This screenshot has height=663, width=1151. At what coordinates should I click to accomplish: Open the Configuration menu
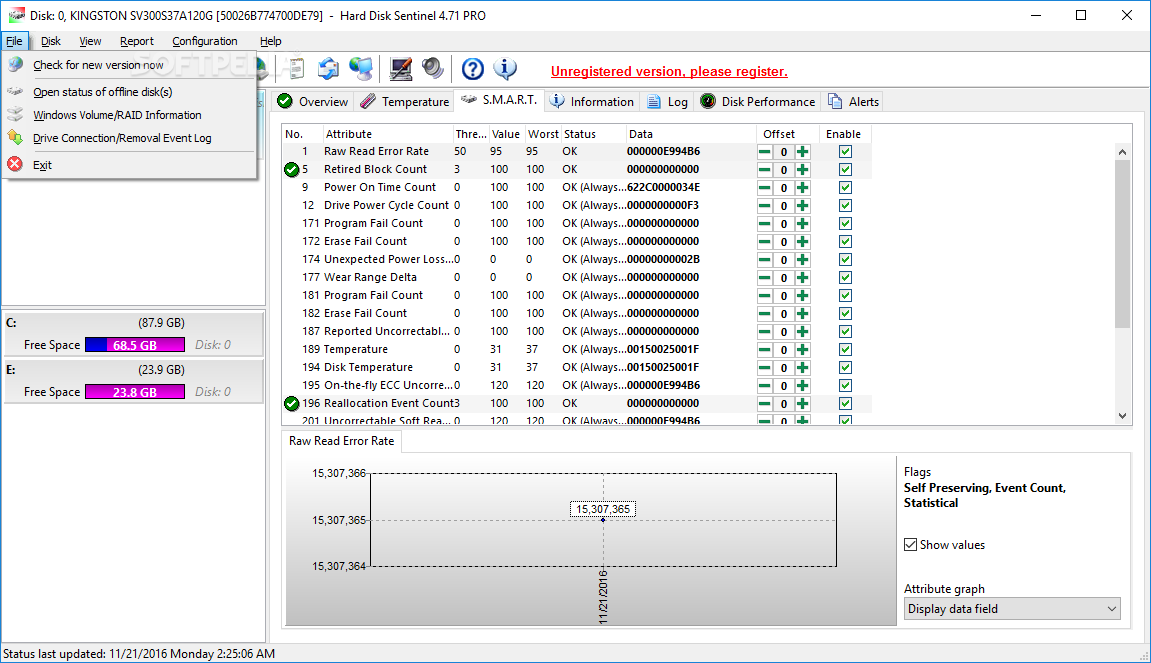click(204, 41)
